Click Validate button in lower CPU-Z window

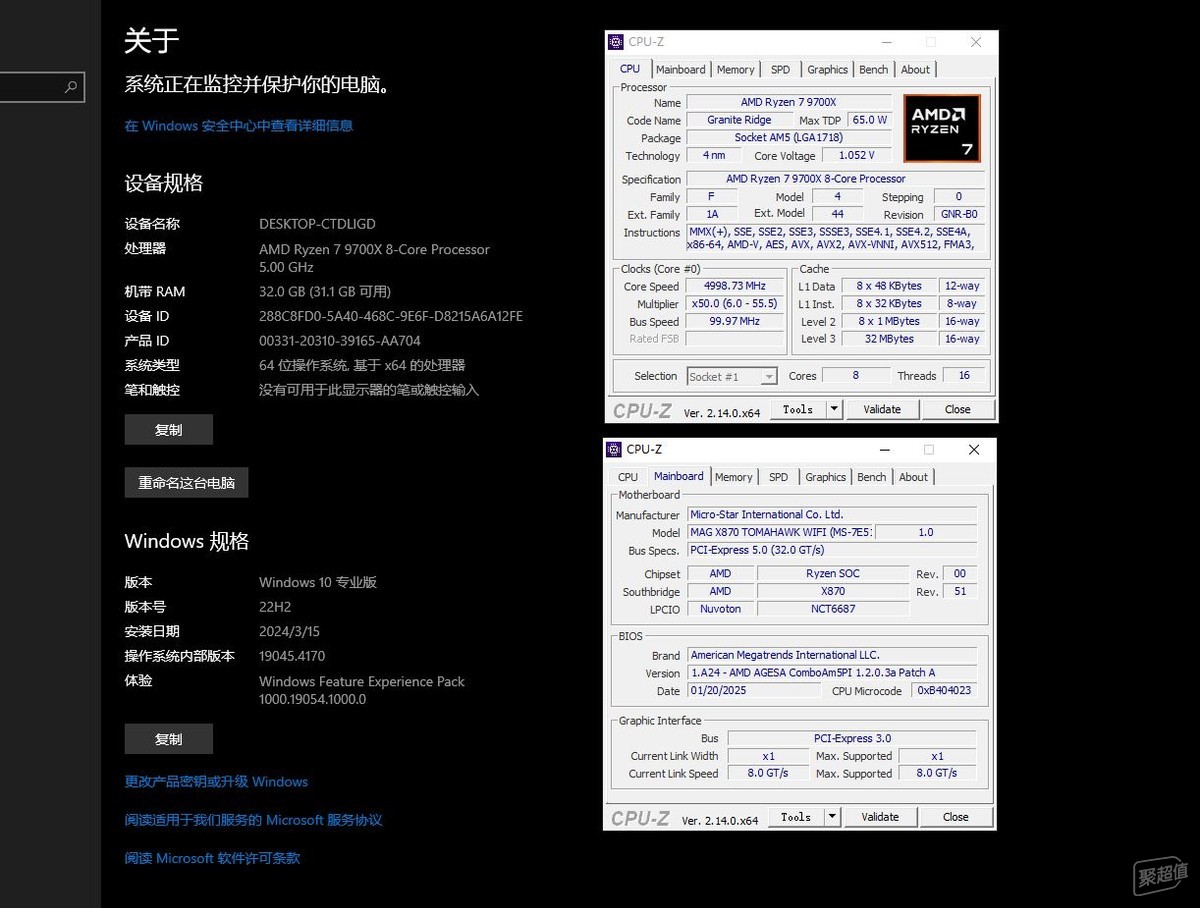880,817
